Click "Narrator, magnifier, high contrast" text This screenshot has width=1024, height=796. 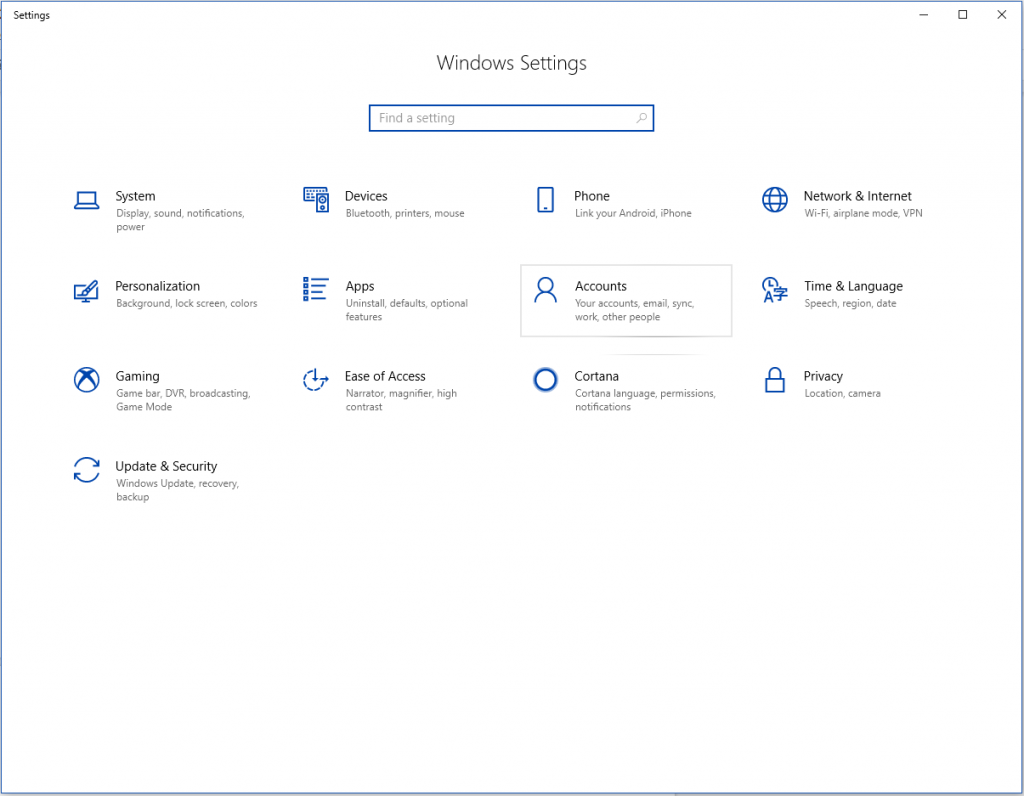(x=401, y=400)
